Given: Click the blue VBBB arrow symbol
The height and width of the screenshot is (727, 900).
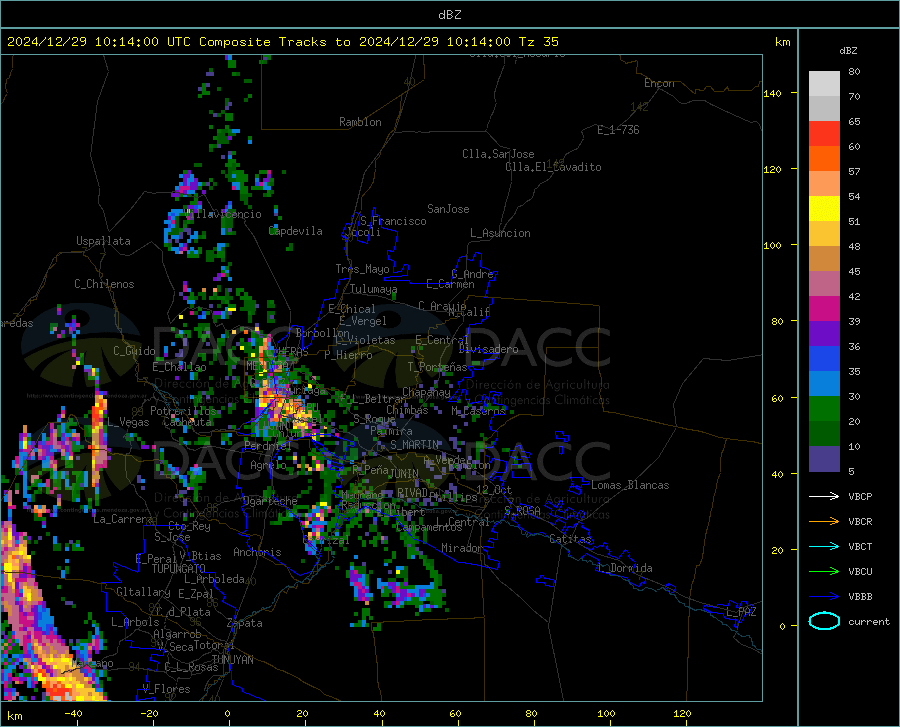Looking at the screenshot, I should point(824,597).
